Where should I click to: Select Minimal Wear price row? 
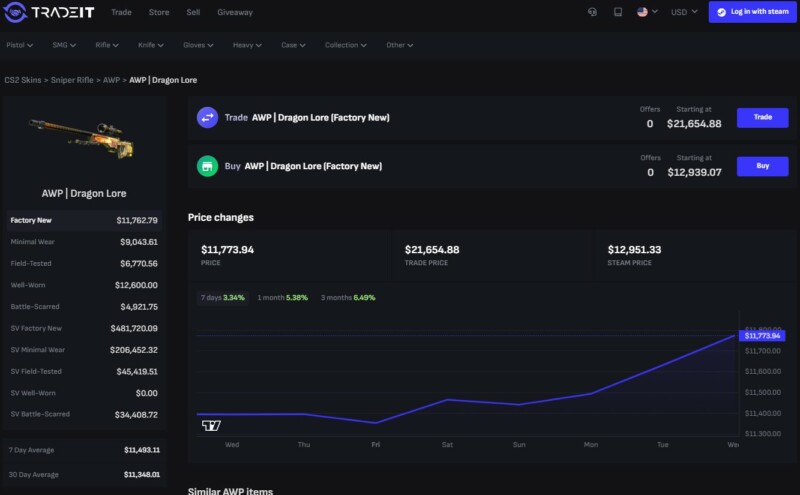[84, 242]
